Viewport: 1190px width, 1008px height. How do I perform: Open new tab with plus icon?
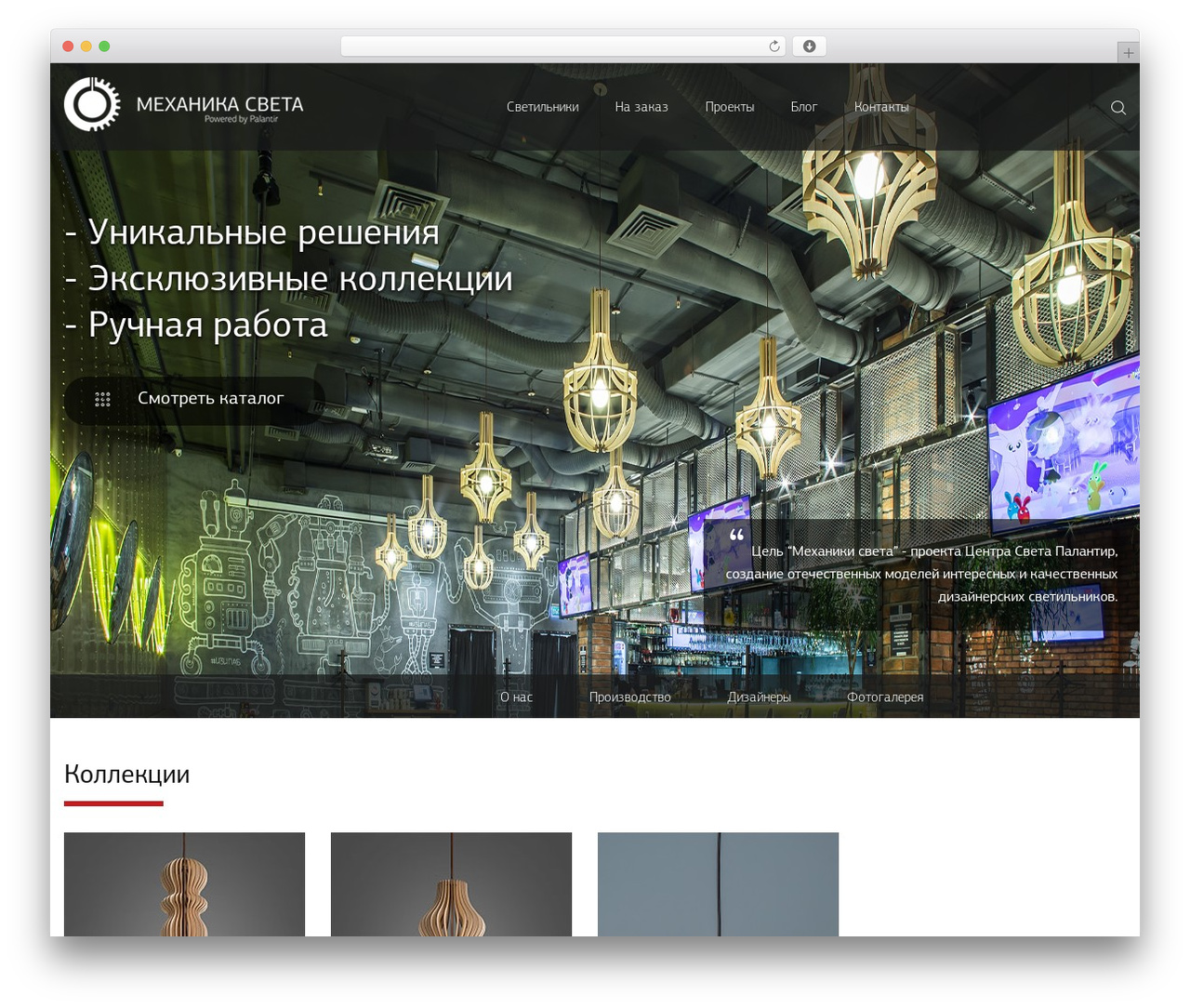[x=1128, y=53]
